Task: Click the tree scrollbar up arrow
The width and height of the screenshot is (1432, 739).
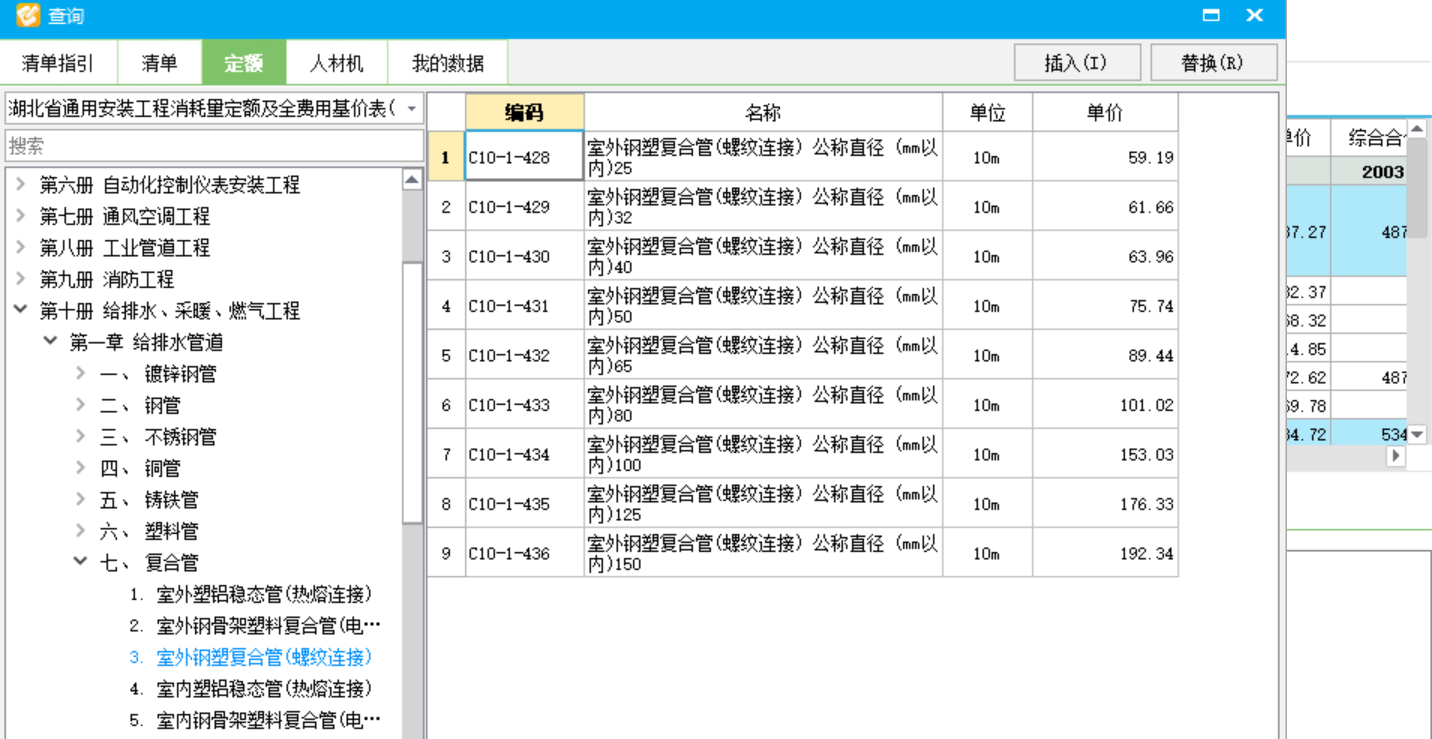Action: click(412, 180)
